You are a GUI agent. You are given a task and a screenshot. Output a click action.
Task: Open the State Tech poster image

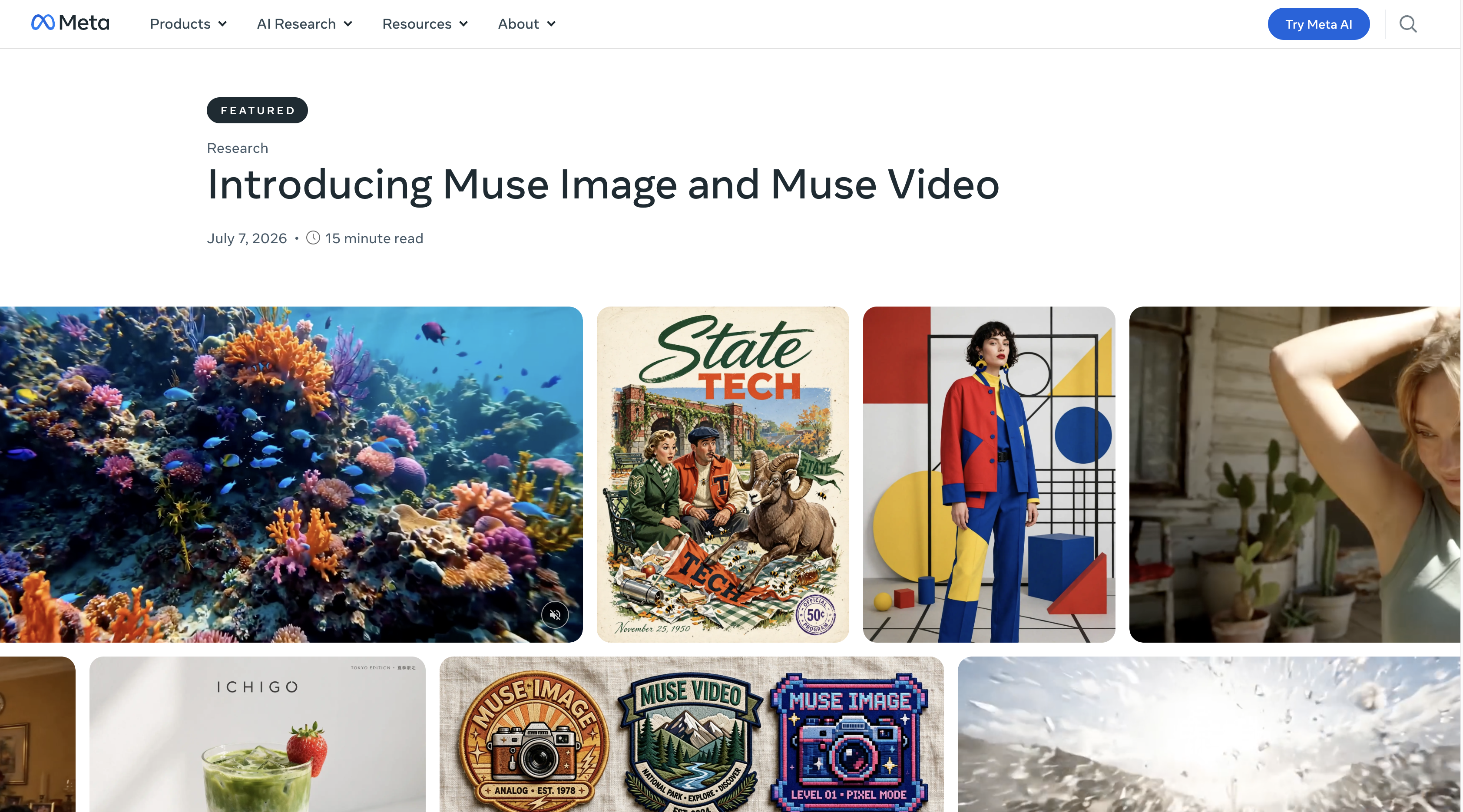point(723,475)
